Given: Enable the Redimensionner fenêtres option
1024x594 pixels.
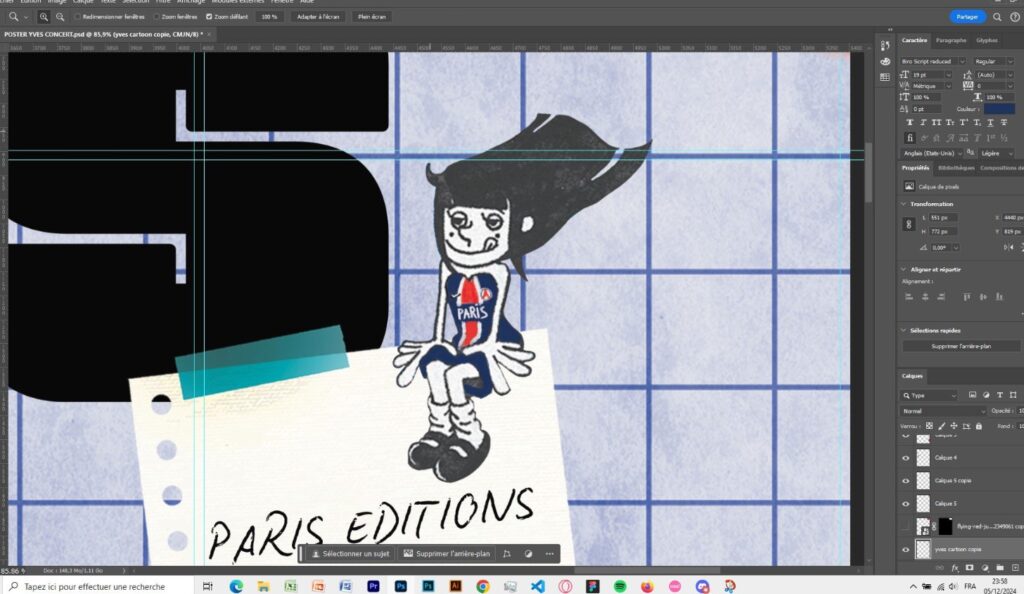Looking at the screenshot, I should click(78, 17).
